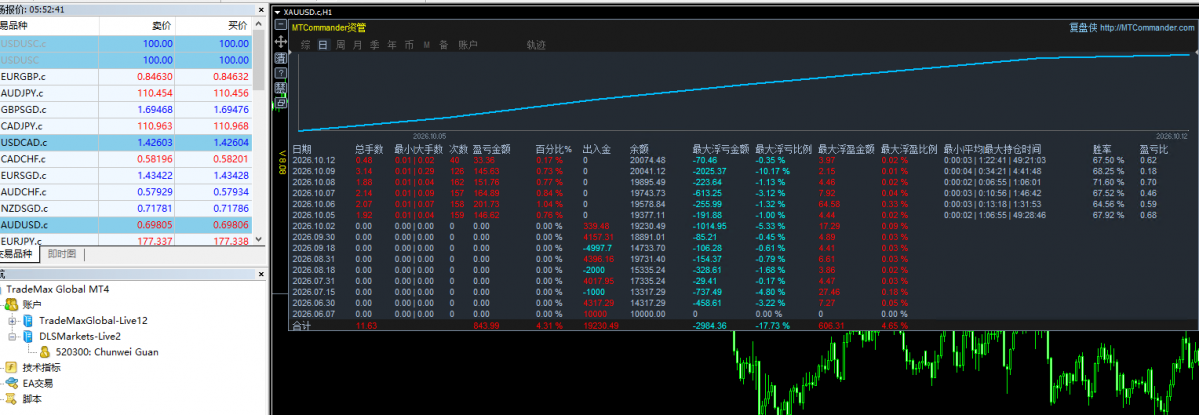Click the 2026.10.08 date row
The image size is (1199, 415).
(314, 182)
